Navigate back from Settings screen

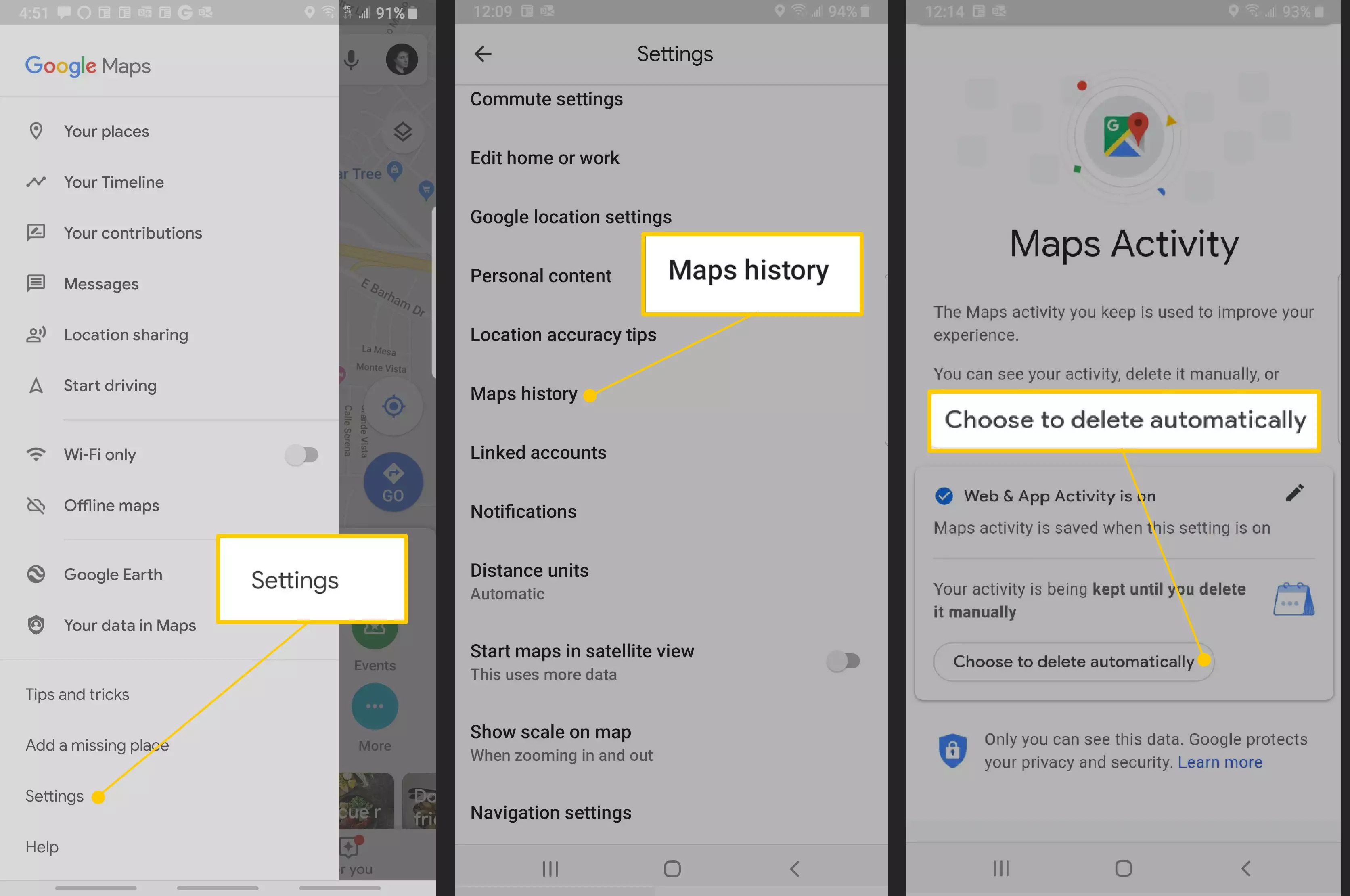[x=483, y=54]
